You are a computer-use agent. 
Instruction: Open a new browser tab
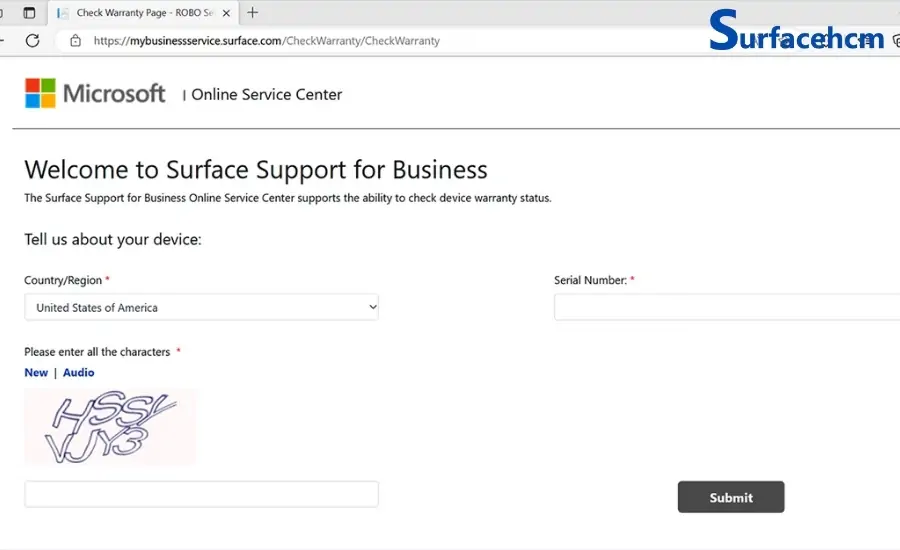pyautogui.click(x=253, y=13)
